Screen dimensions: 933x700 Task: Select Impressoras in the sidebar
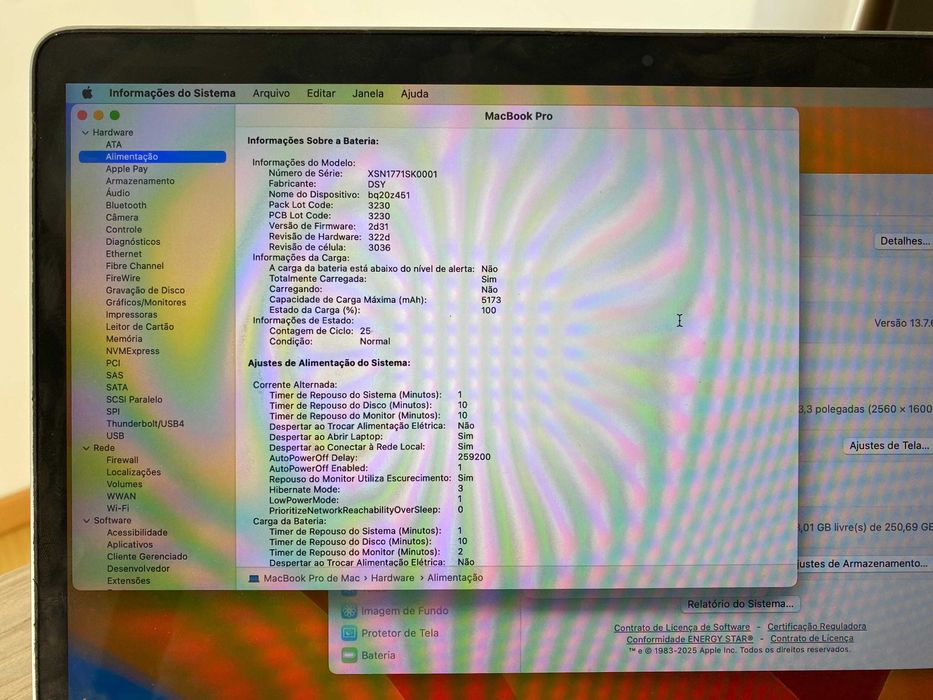pos(132,315)
